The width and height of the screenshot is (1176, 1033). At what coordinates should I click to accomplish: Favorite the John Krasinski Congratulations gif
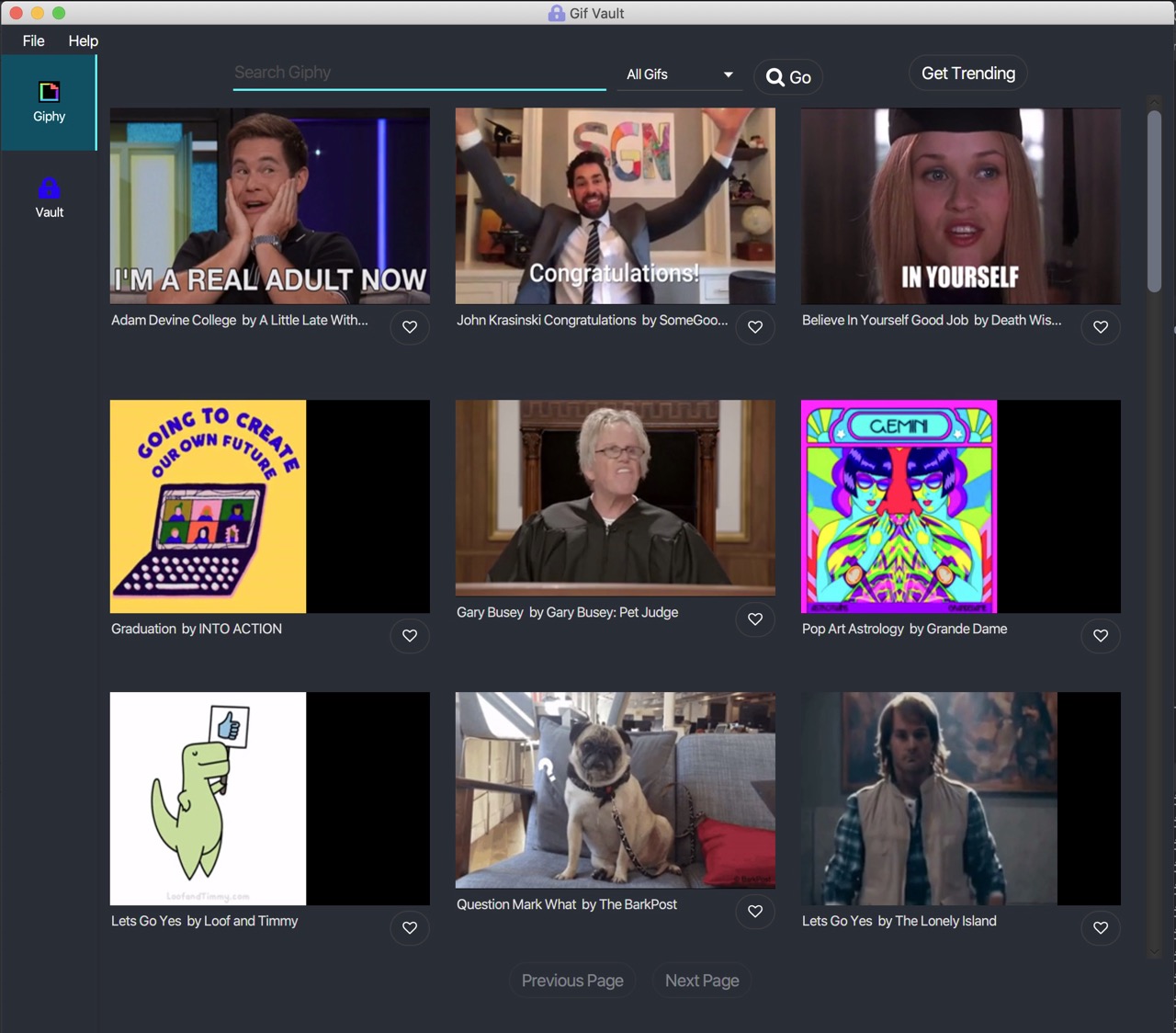click(x=755, y=327)
